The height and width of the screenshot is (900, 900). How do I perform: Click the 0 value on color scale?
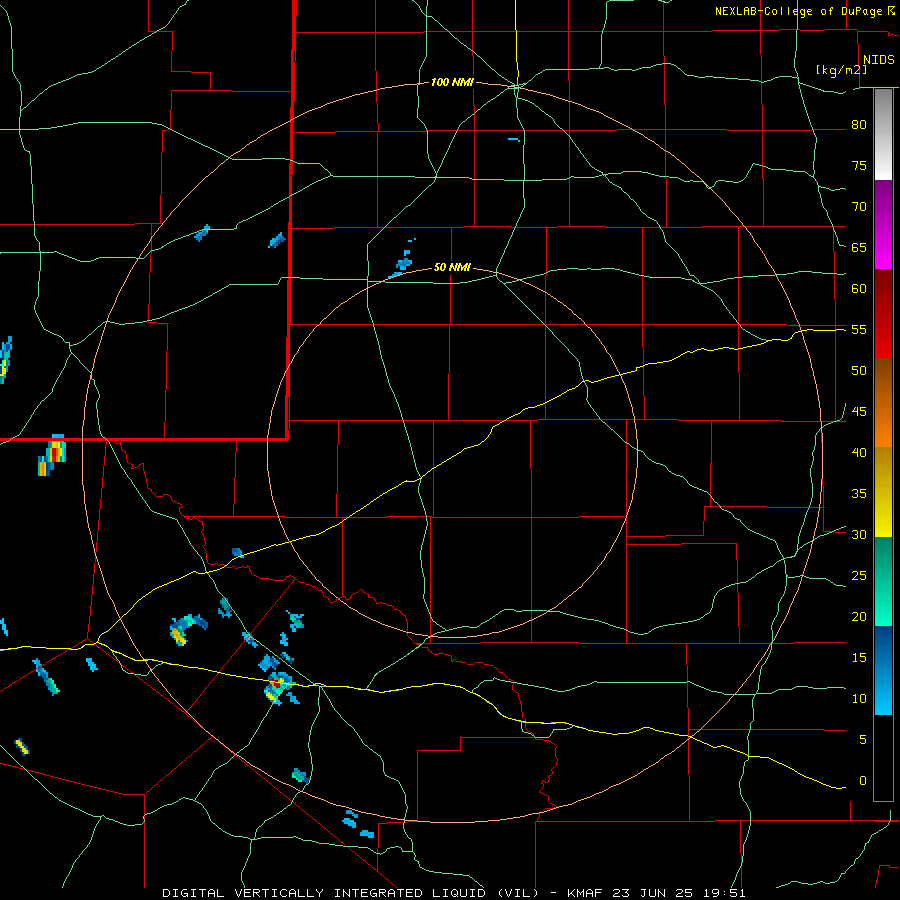click(x=863, y=781)
